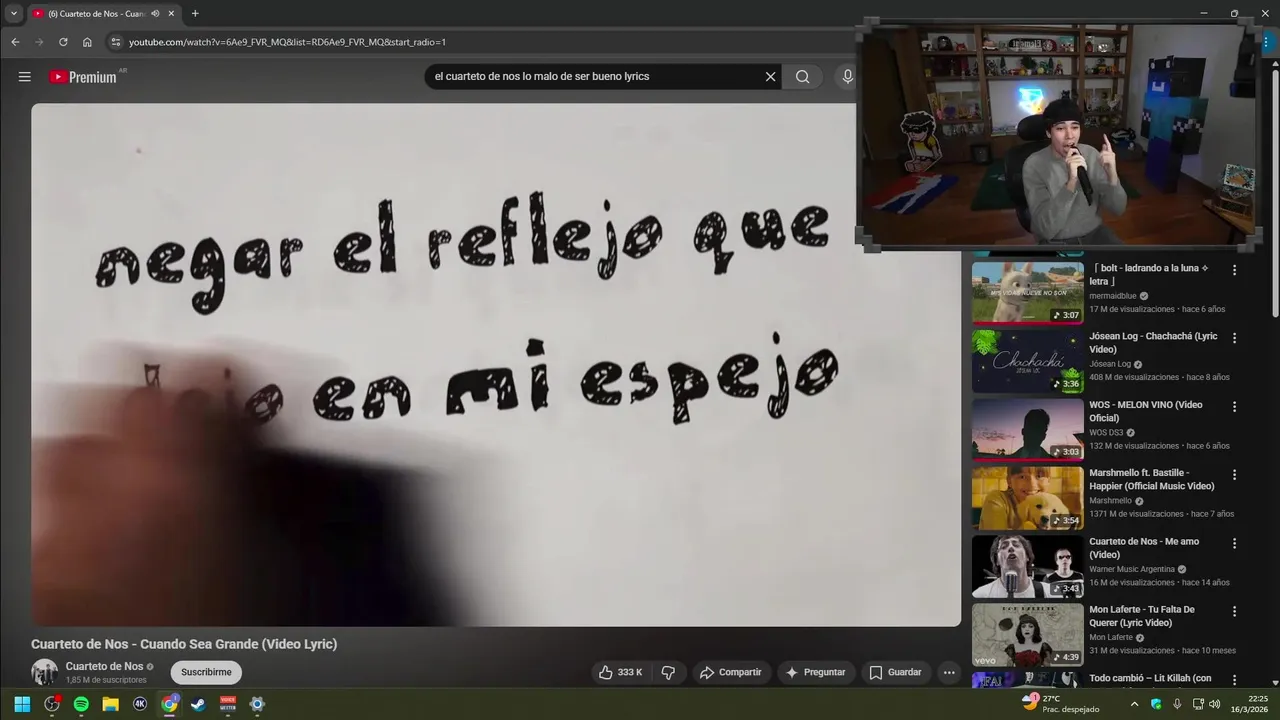The width and height of the screenshot is (1280, 720).
Task: Click on the video player area
Action: click(496, 365)
